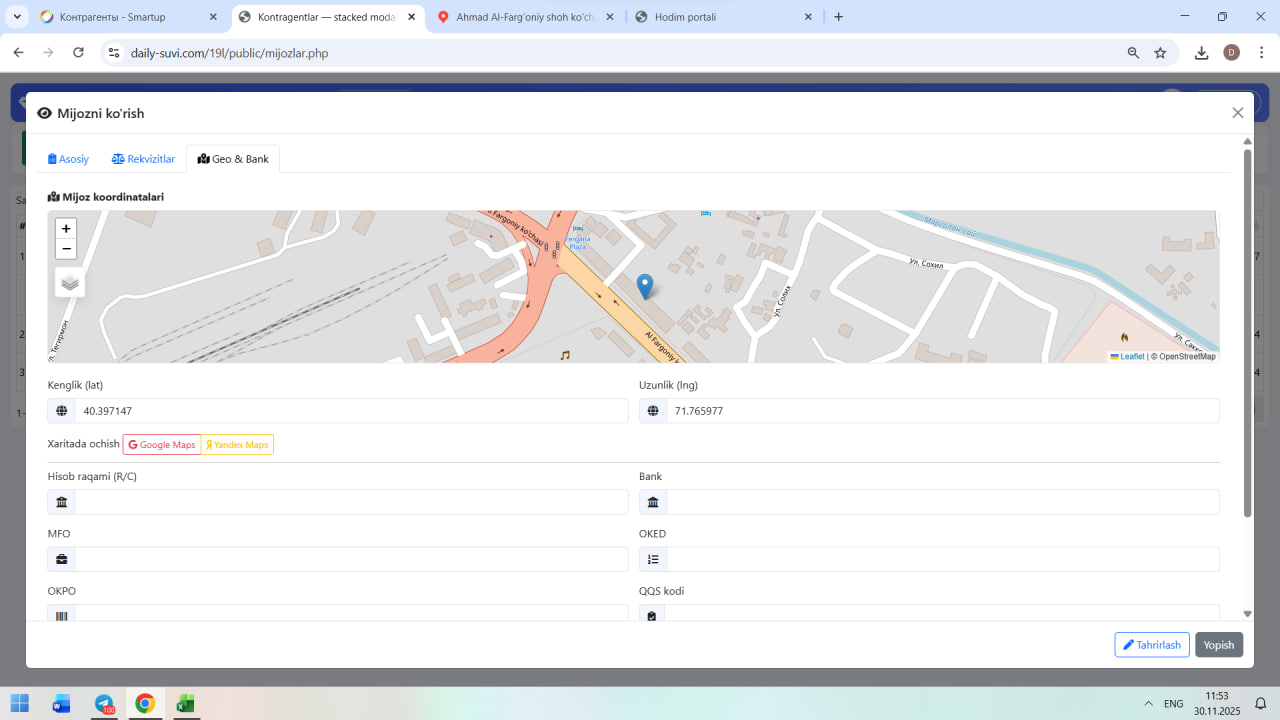Image resolution: width=1280 pixels, height=720 pixels.
Task: Open Chrome tab search dropdown
Action: 17,17
